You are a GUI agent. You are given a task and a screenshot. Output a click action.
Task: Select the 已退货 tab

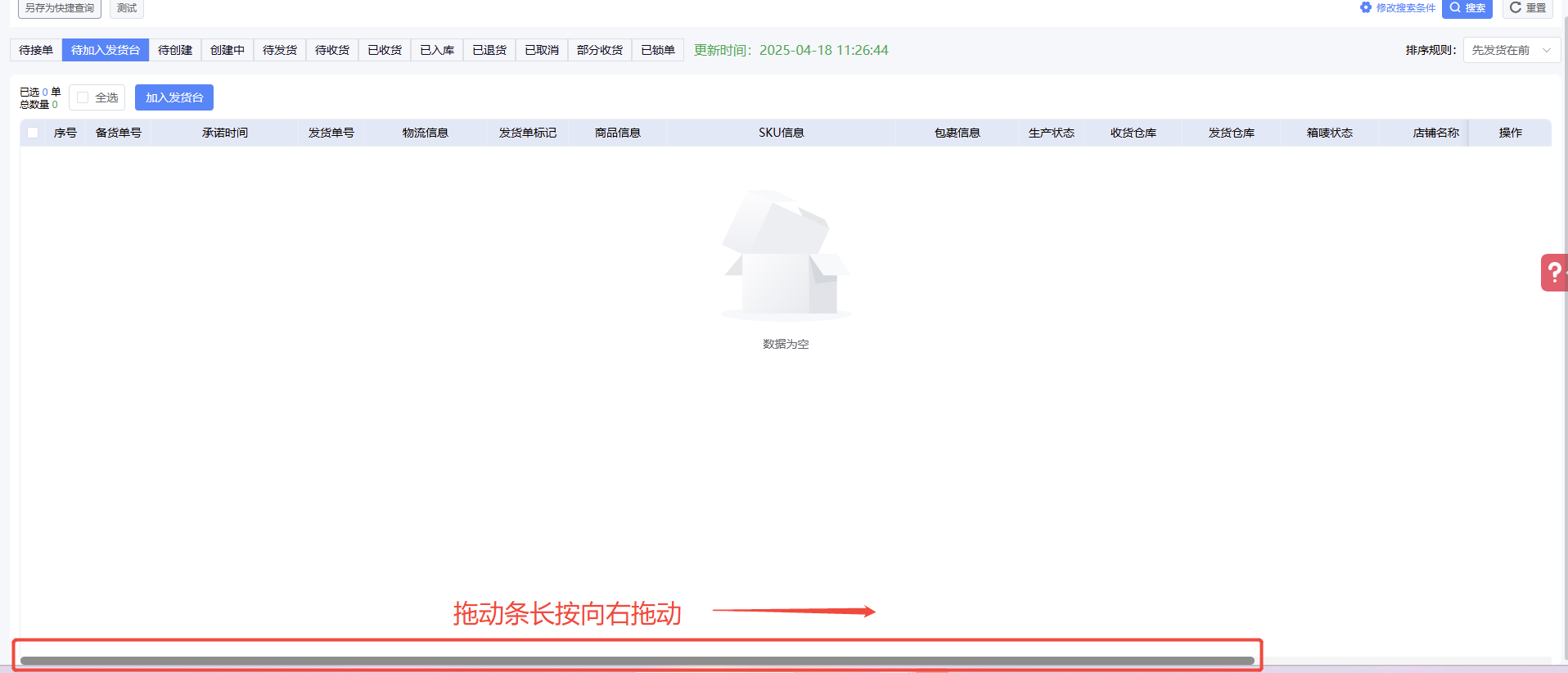(489, 50)
